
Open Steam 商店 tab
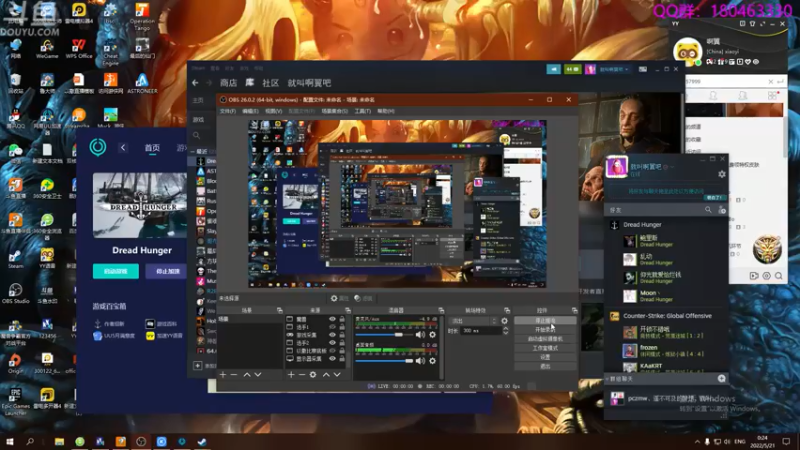click(x=228, y=83)
